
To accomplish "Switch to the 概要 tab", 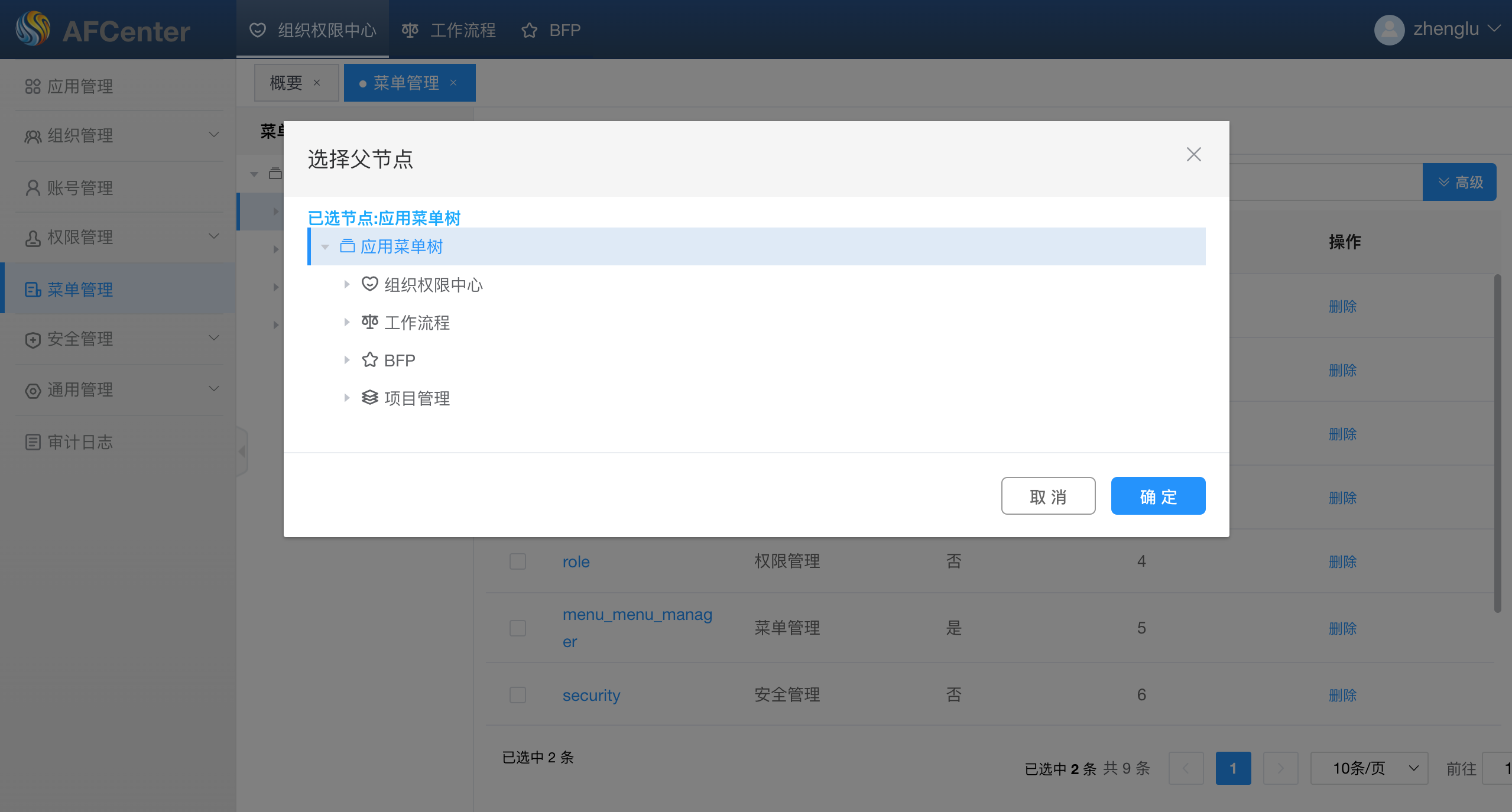I will point(286,83).
